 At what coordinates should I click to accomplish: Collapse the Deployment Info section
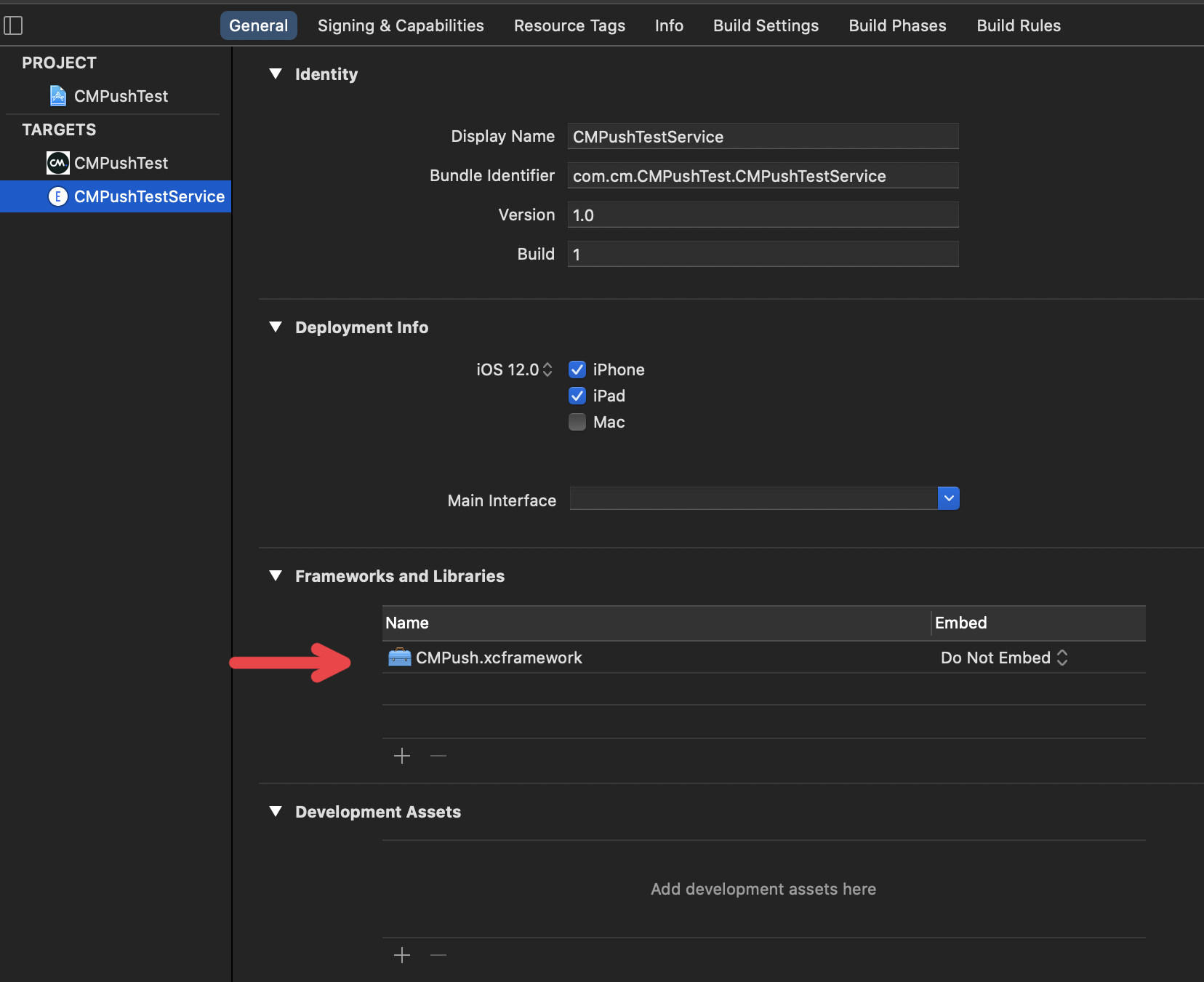coord(276,327)
